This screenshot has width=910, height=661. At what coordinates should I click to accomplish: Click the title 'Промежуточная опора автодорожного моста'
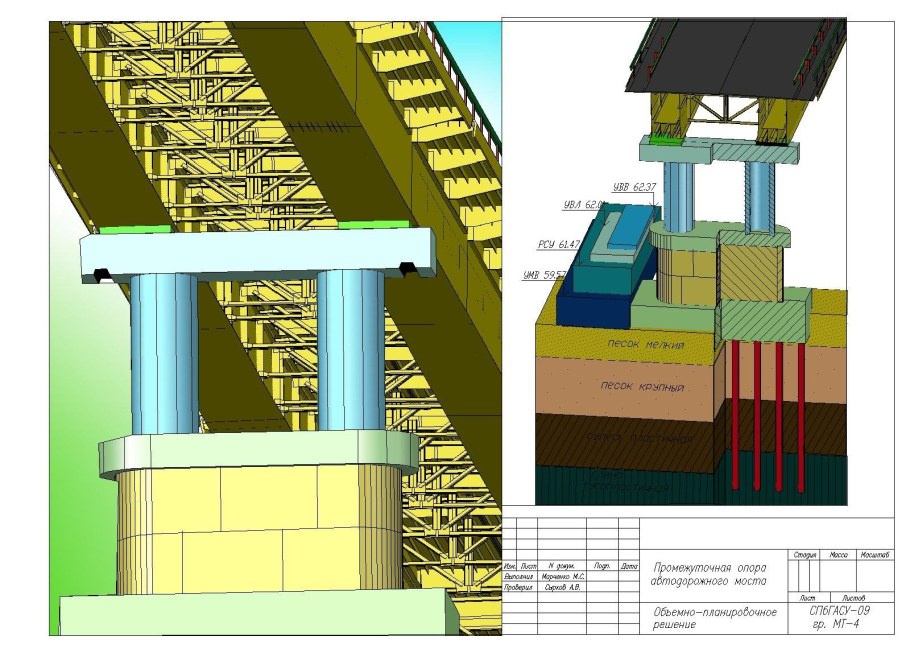click(709, 573)
